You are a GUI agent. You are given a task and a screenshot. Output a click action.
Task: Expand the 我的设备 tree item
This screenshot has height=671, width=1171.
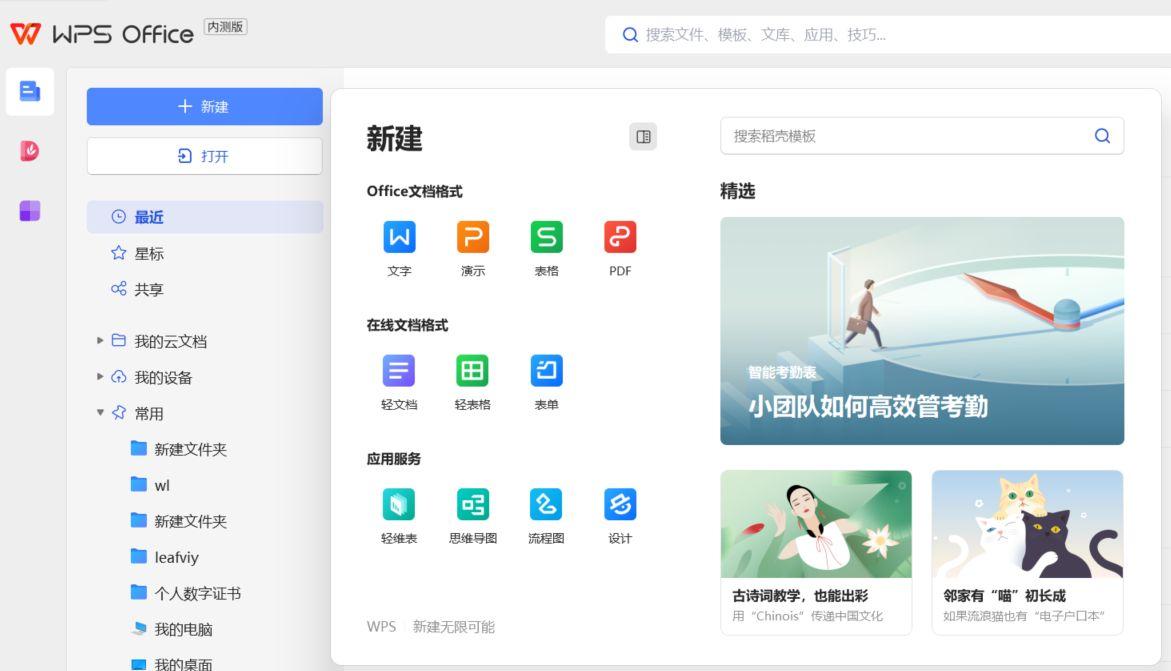(100, 377)
